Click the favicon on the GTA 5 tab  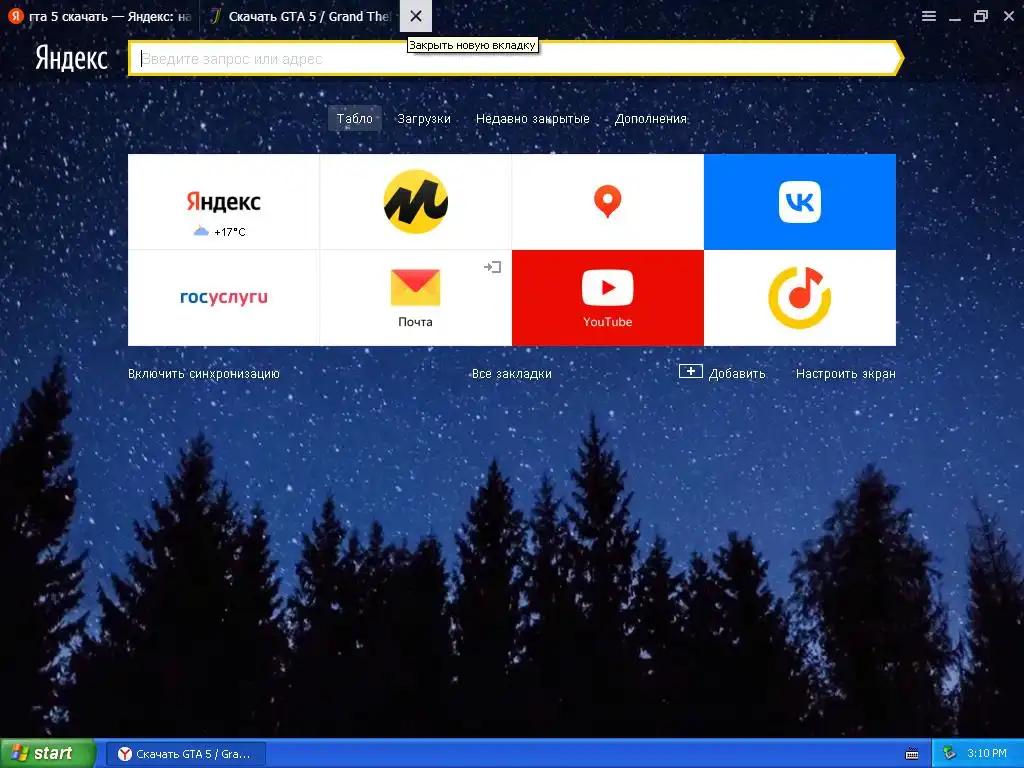tap(216, 16)
